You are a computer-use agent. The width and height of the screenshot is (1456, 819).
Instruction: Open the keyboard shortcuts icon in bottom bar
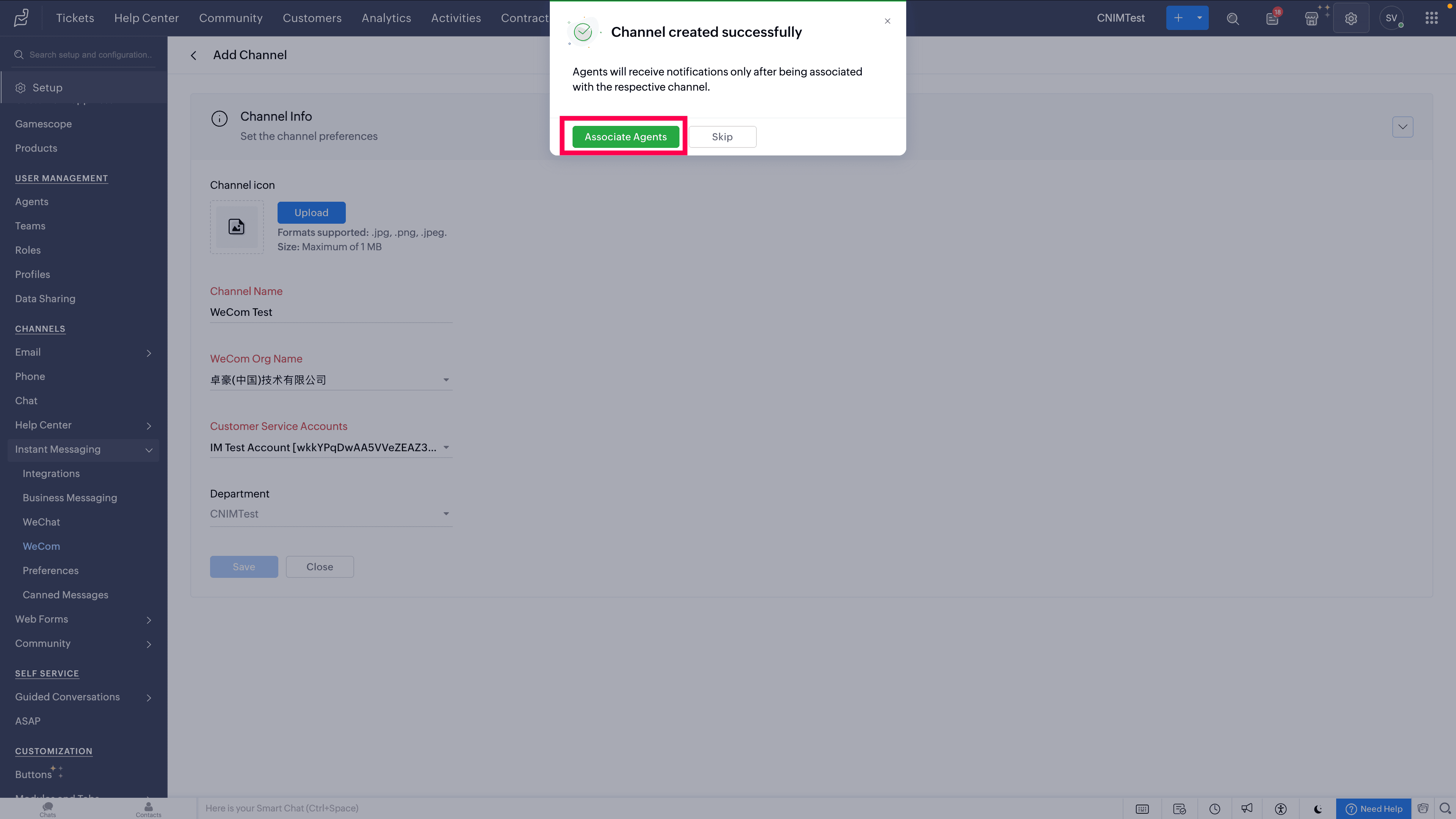click(1142, 809)
